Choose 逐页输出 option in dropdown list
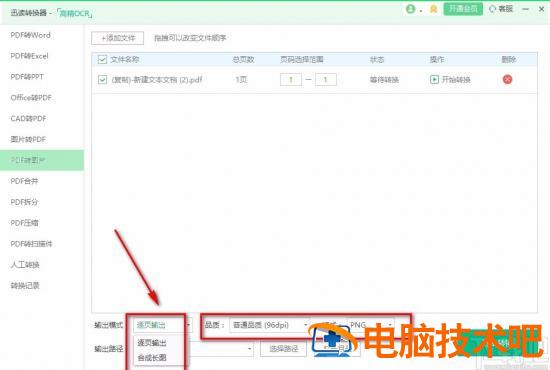Screen dimensions: 550x370 pyautogui.click(x=152, y=343)
